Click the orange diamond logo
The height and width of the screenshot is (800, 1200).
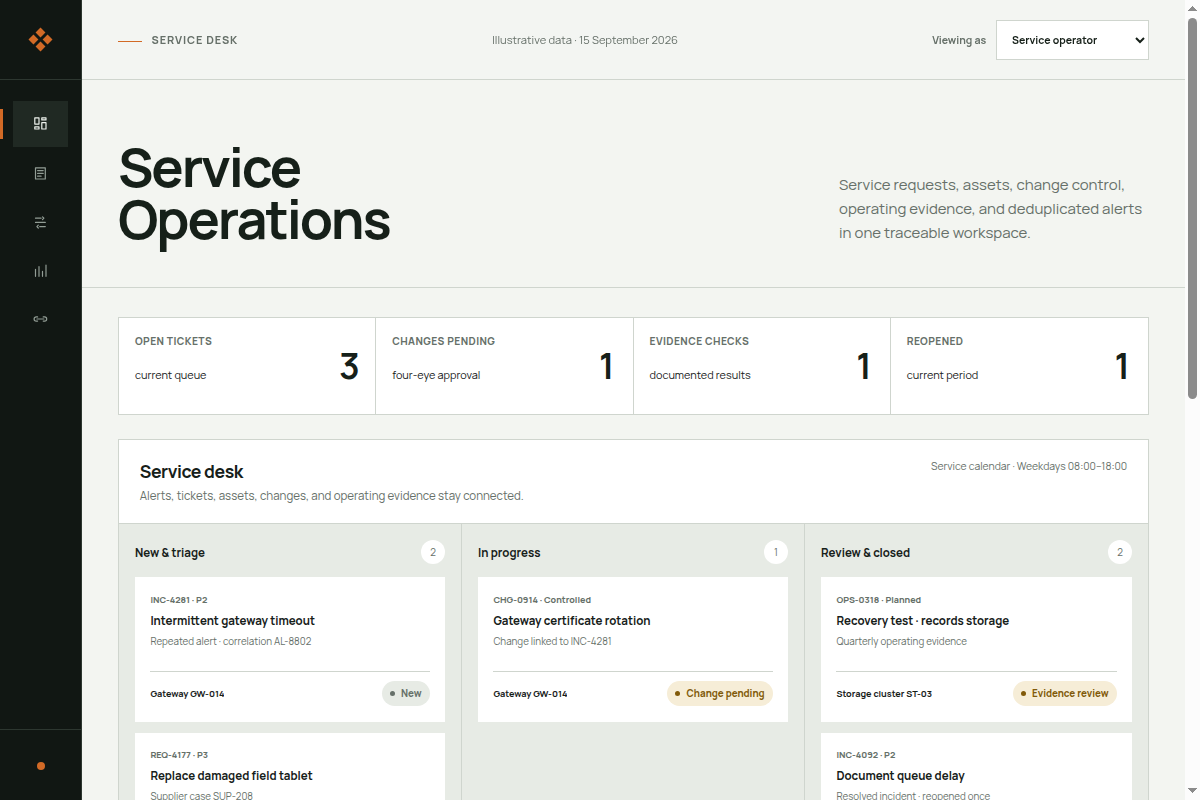click(x=40, y=40)
